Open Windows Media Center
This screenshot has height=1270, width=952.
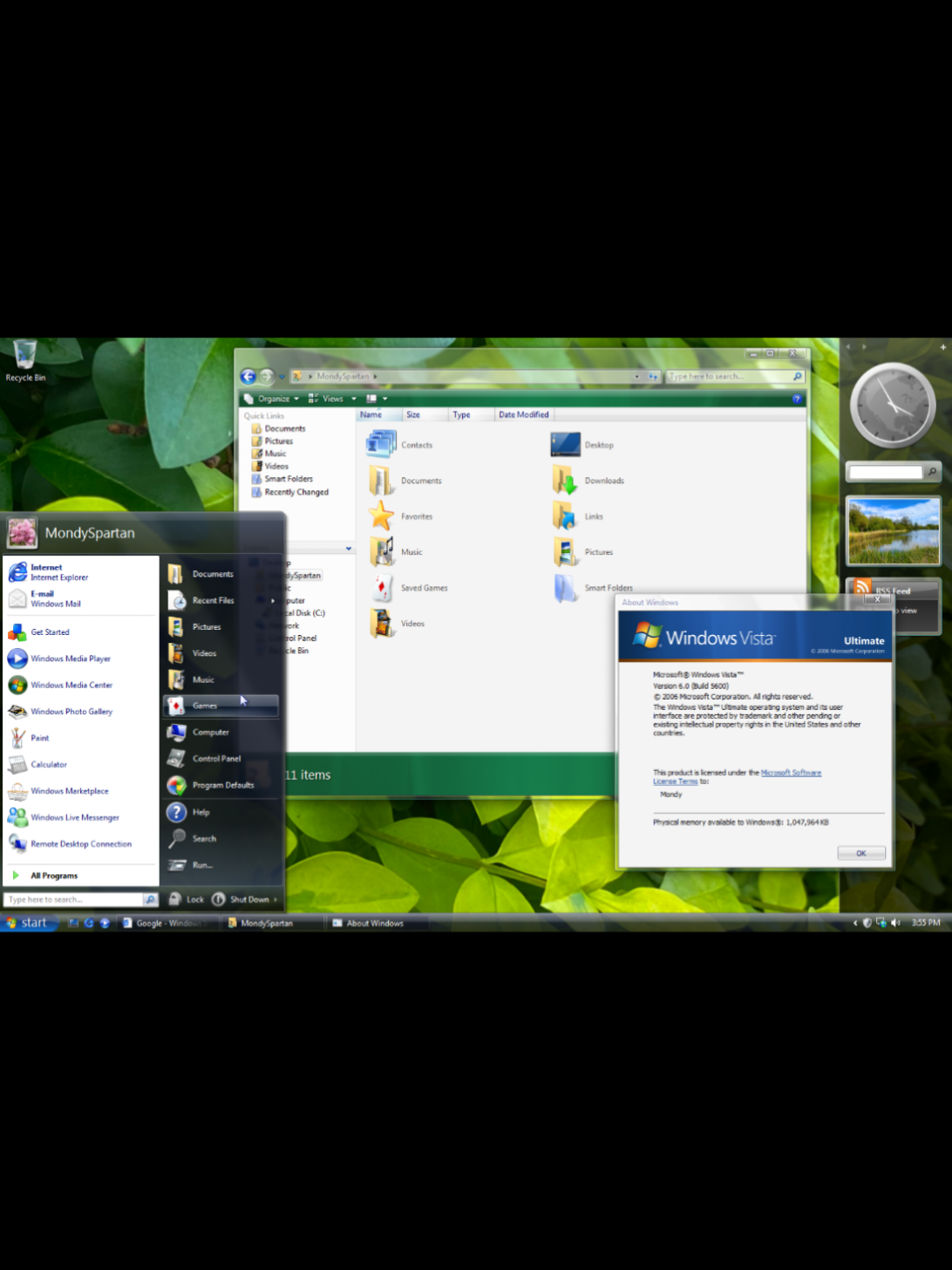tap(81, 685)
